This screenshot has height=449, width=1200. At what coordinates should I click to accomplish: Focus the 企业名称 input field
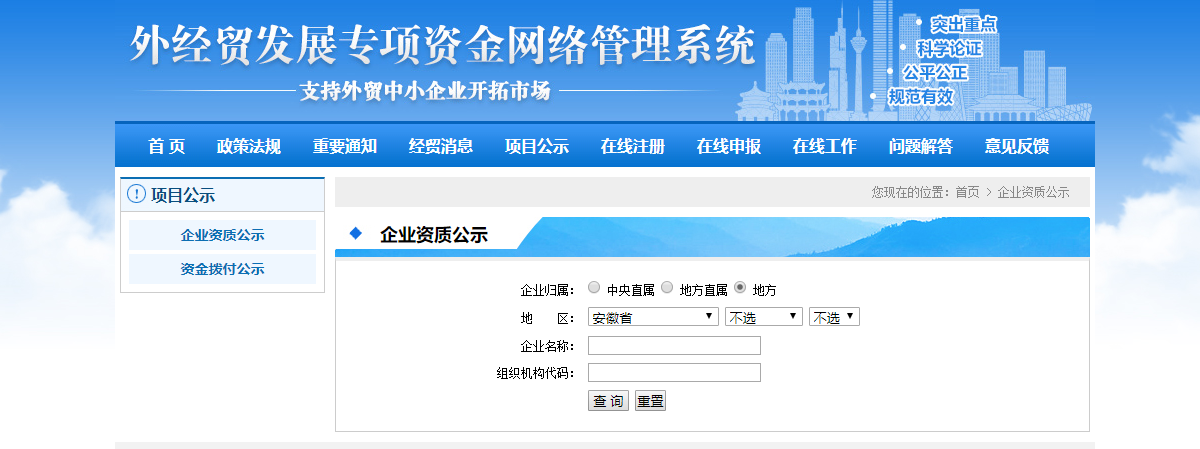coord(674,346)
